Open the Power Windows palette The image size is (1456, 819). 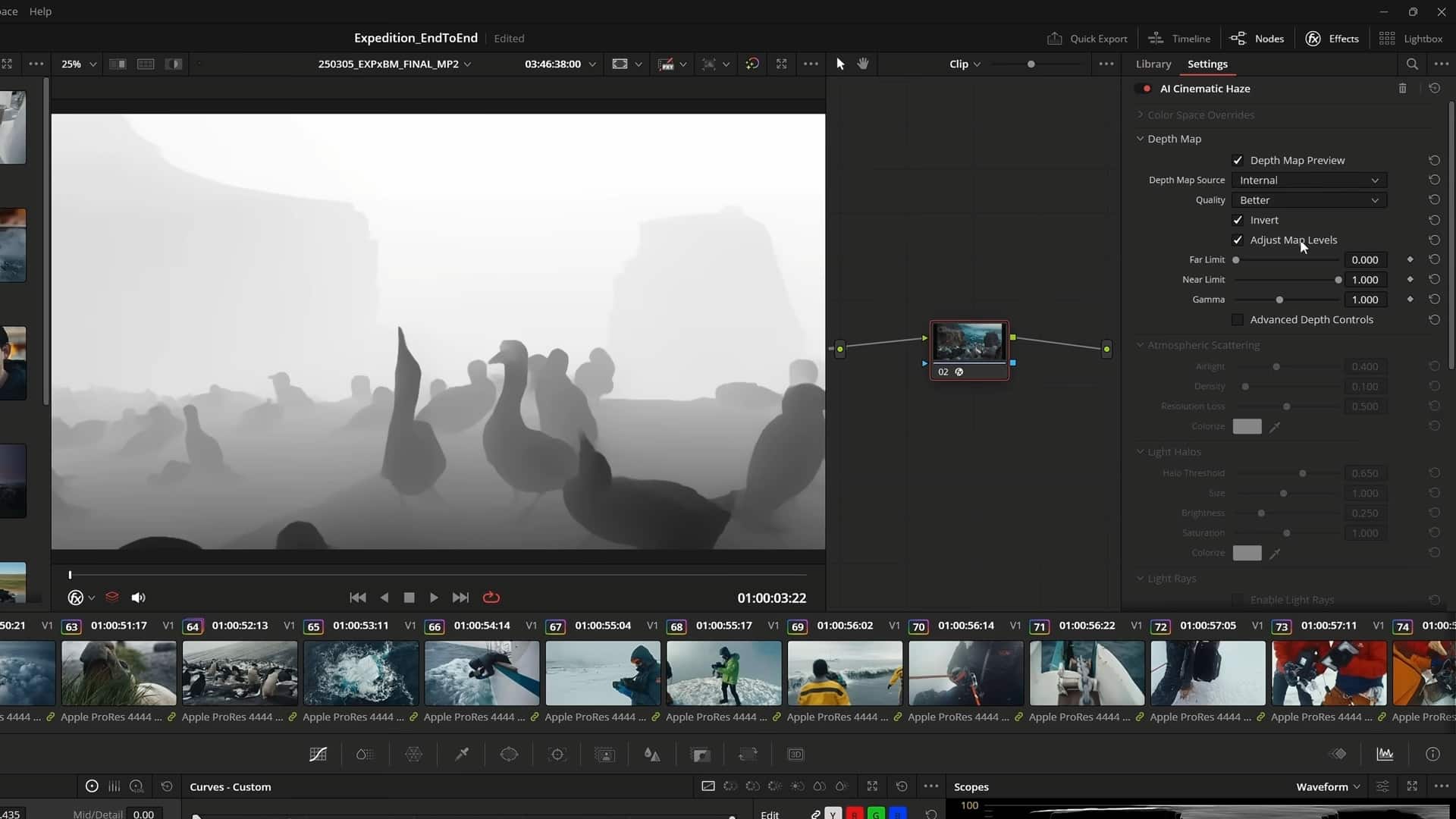509,754
